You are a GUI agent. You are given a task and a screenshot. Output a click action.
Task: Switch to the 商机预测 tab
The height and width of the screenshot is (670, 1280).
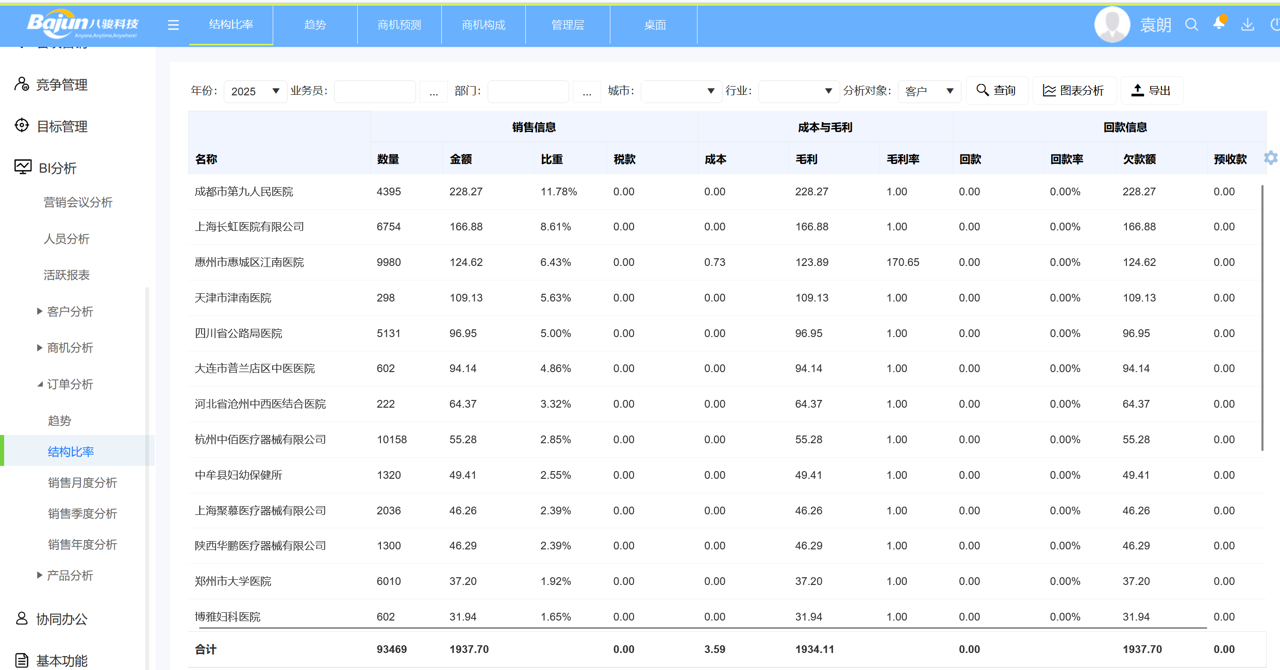(399, 25)
